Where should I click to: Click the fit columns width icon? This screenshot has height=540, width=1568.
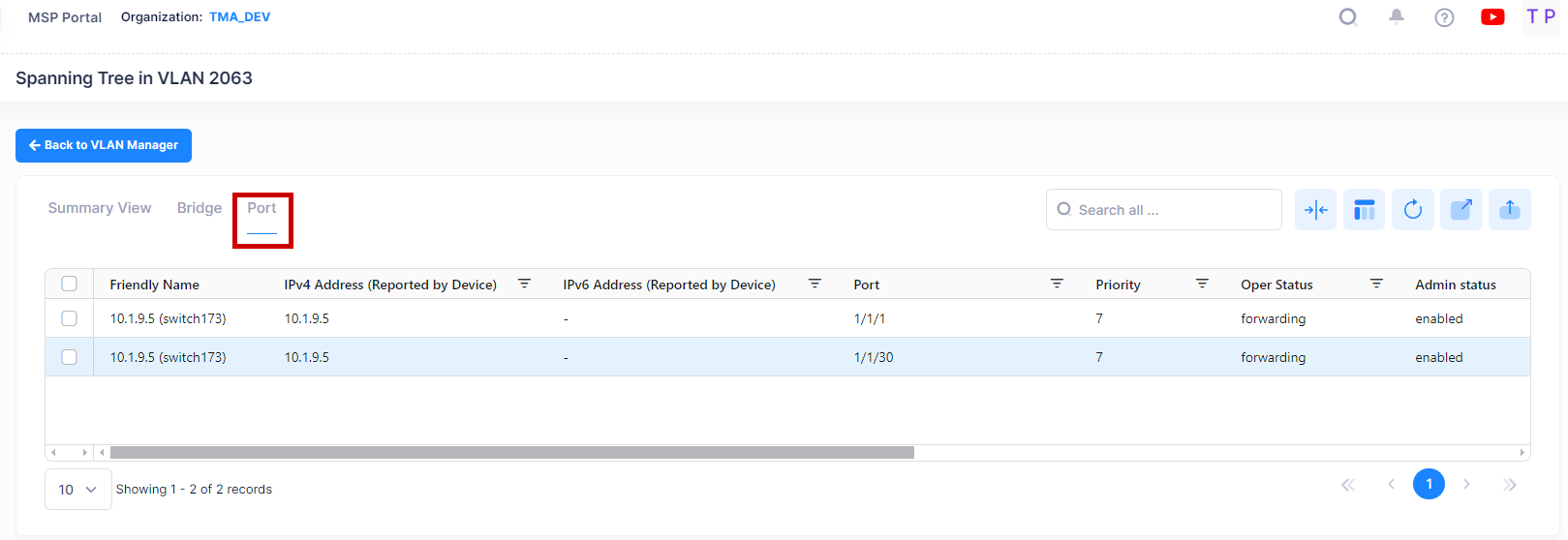[1315, 210]
